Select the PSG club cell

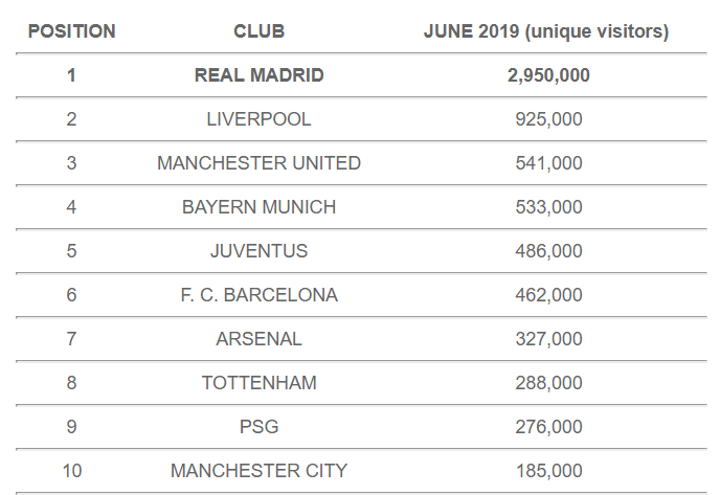(x=259, y=427)
